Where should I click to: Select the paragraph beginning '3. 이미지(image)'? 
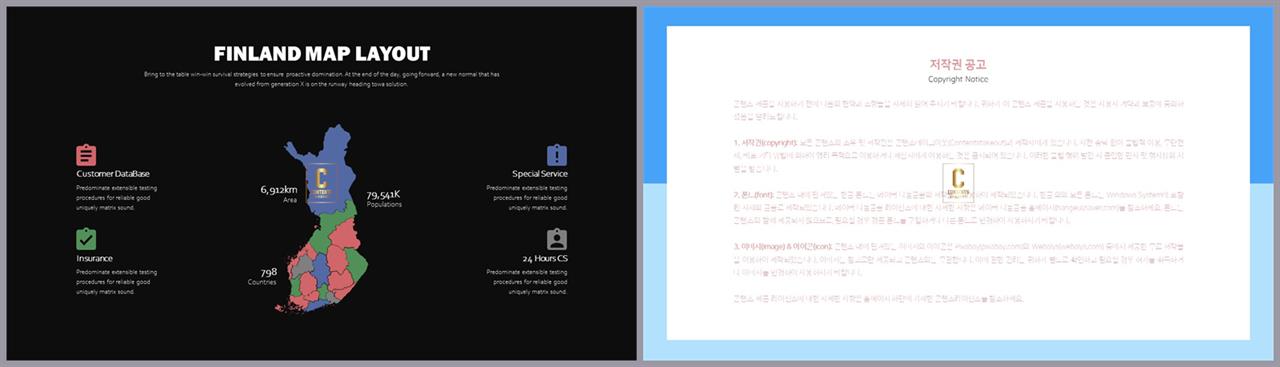(x=958, y=261)
